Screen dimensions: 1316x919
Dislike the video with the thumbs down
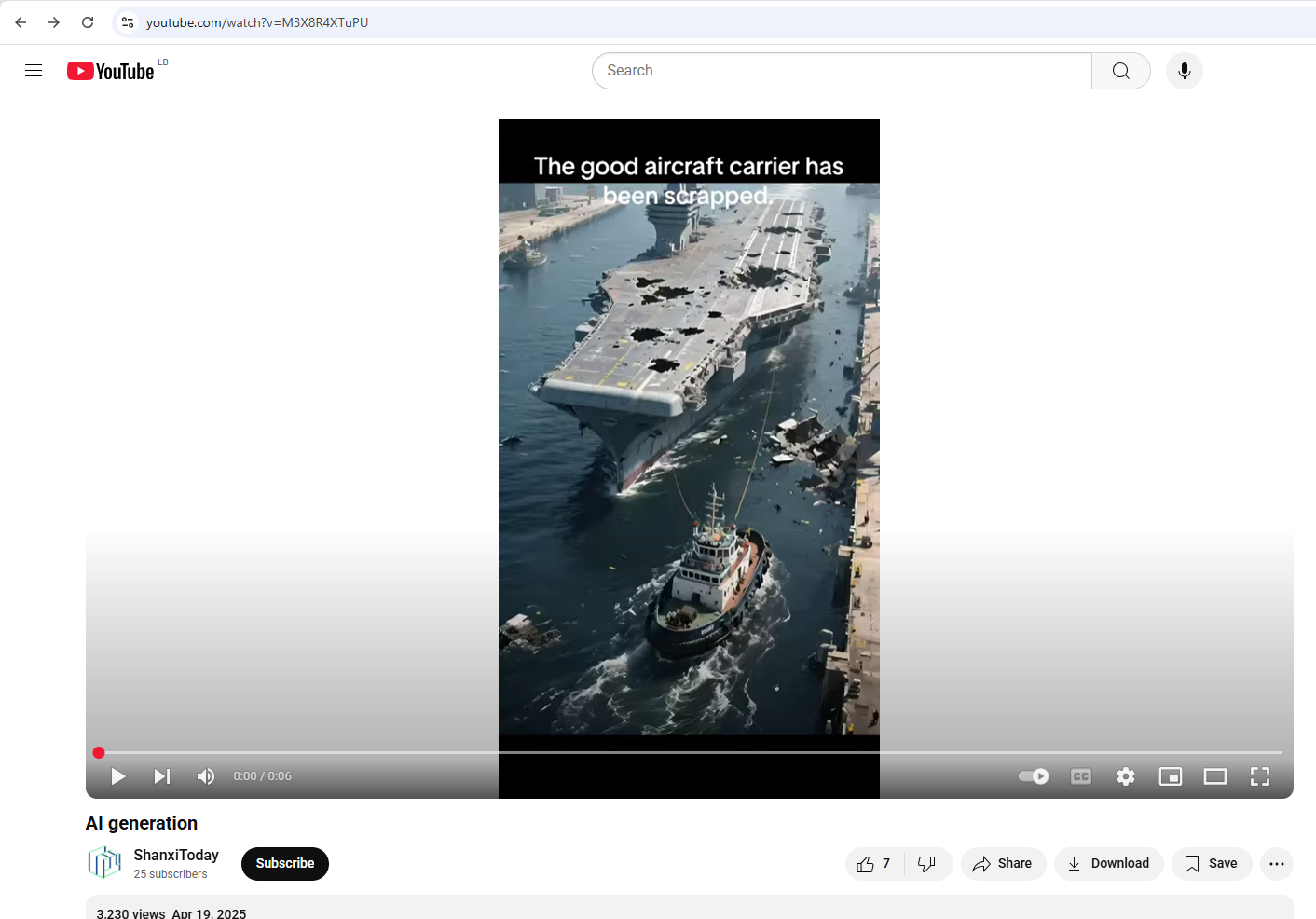pyautogui.click(x=927, y=864)
